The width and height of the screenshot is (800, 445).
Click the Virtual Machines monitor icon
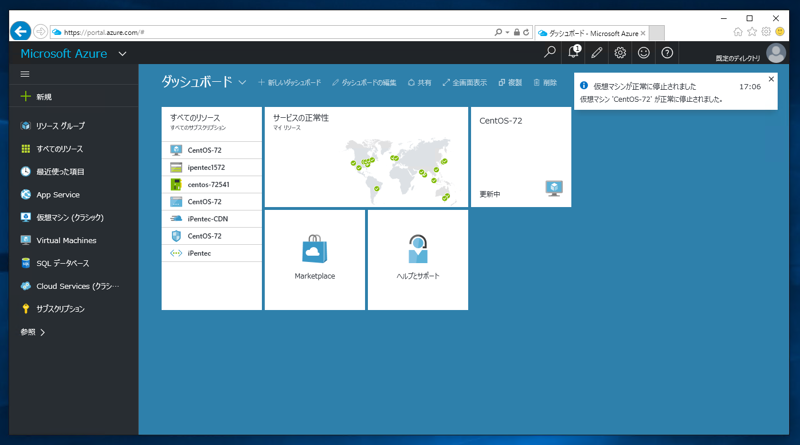(x=26, y=240)
